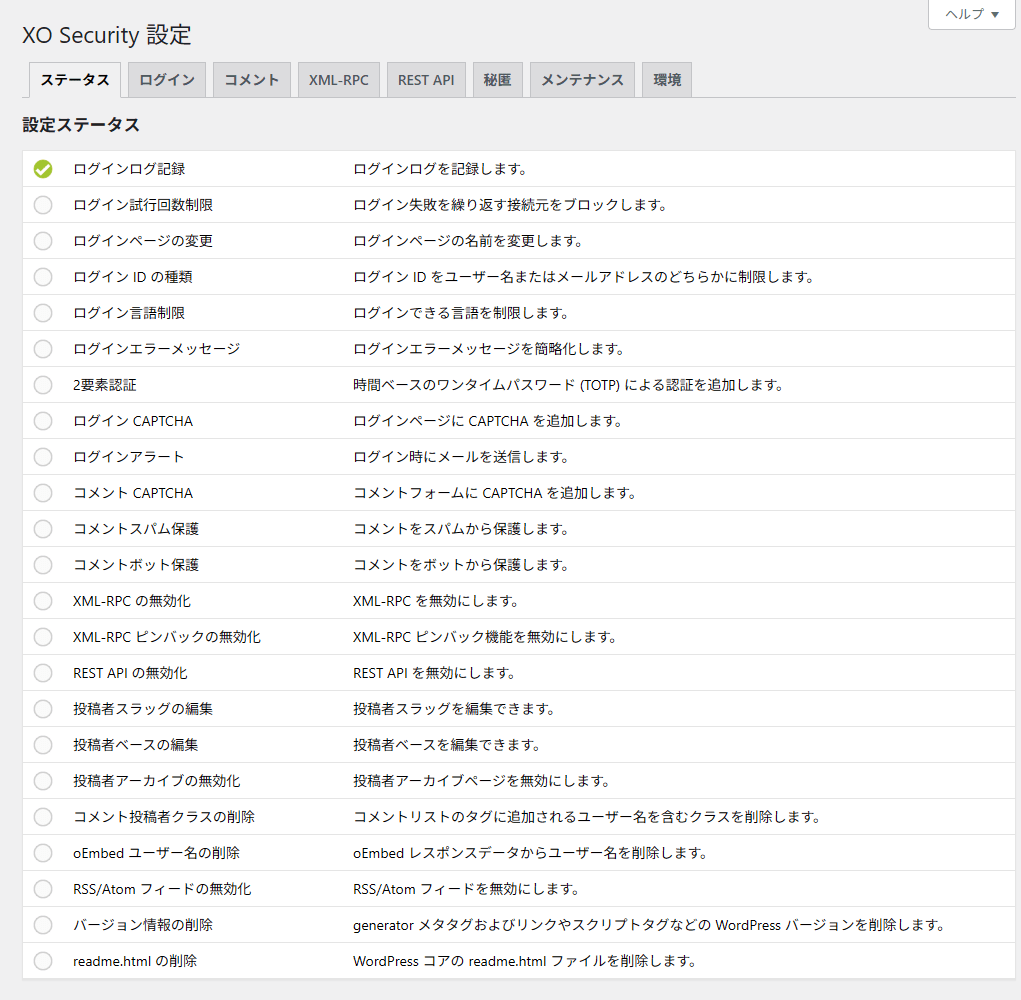Click the oEmbed ユーザー名の削除 label
The image size is (1021, 1000).
click(156, 854)
